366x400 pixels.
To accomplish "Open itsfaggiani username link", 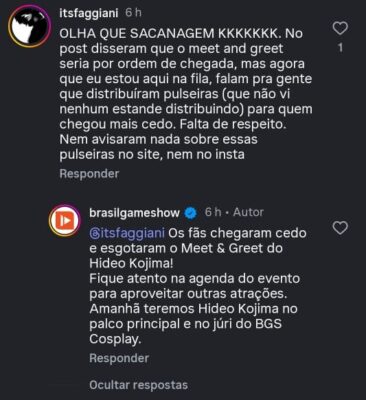I will [x=89, y=13].
